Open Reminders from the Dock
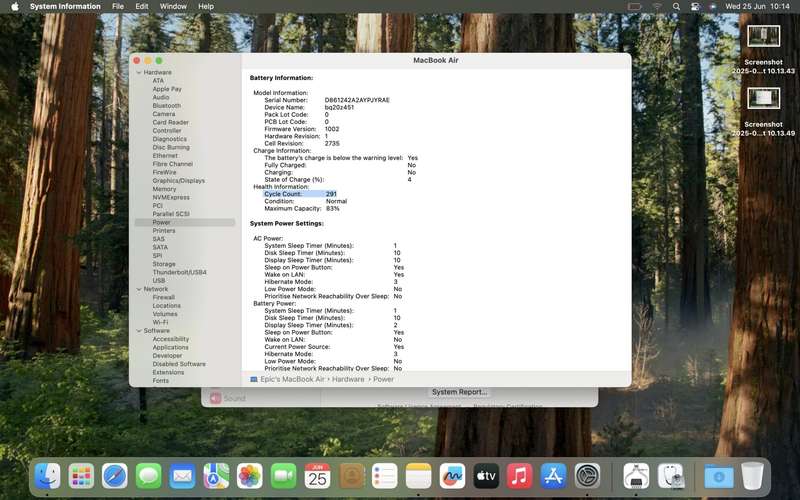 (385, 476)
